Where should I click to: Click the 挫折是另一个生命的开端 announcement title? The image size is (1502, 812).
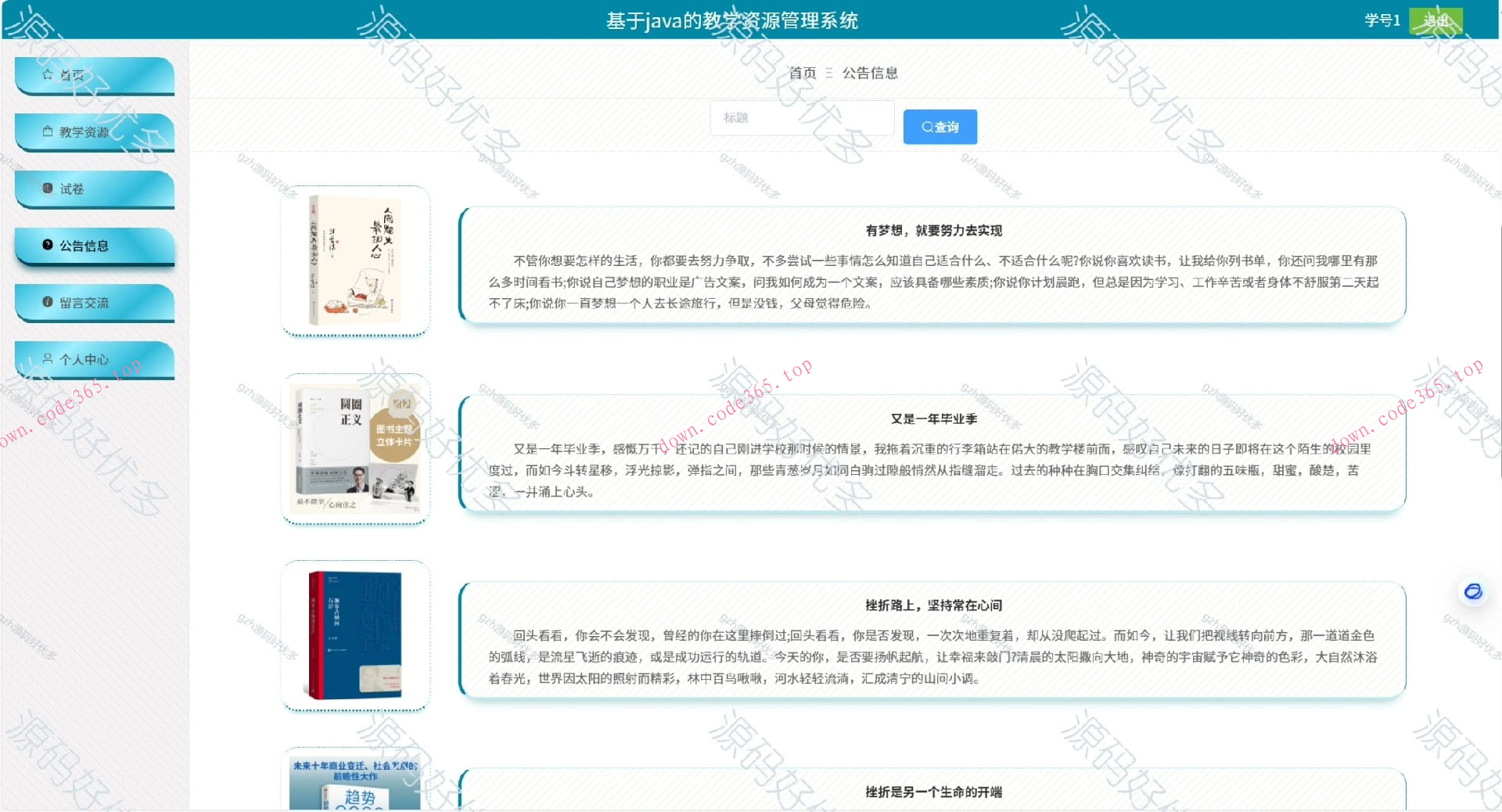click(934, 792)
